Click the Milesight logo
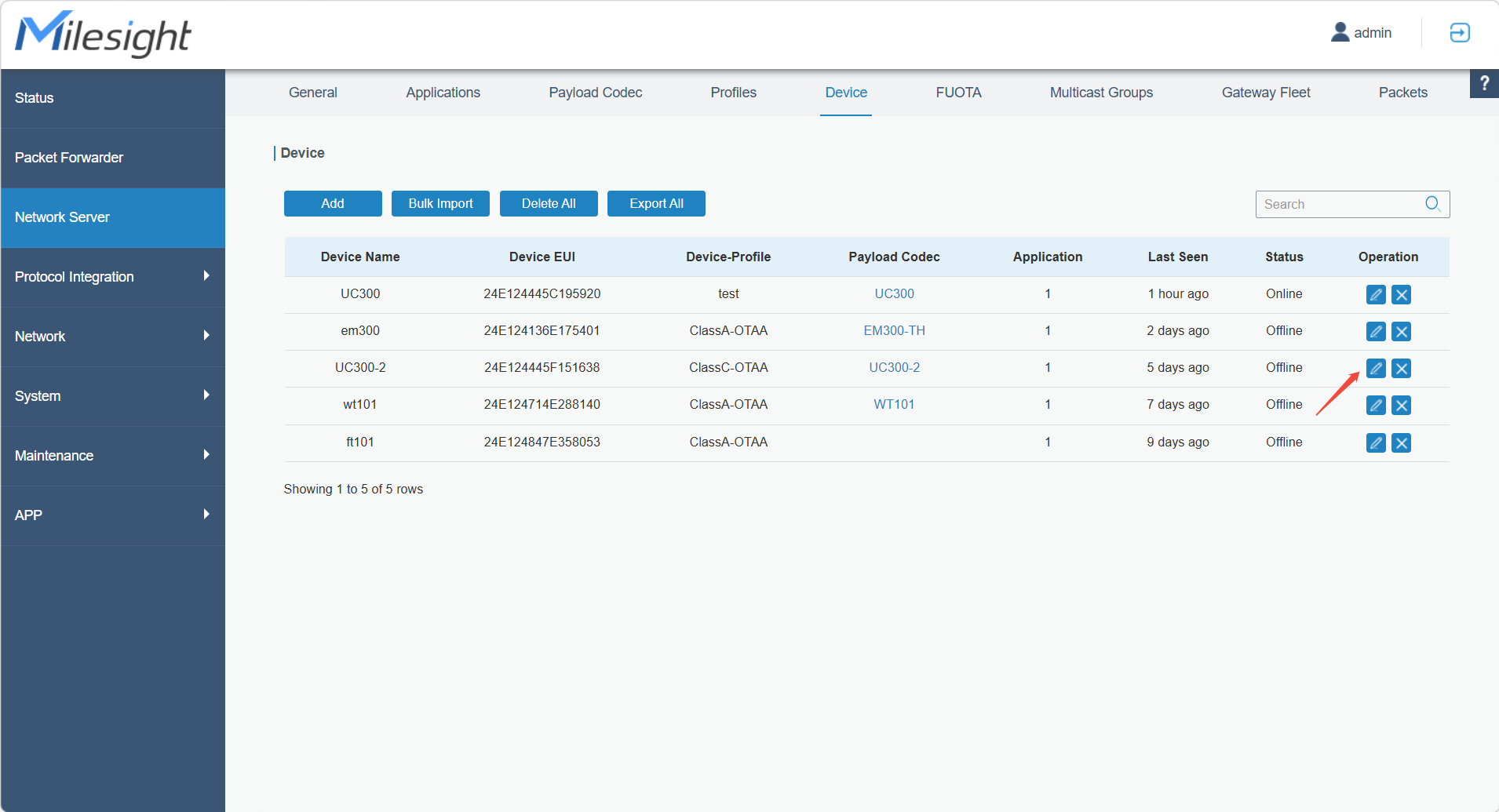1499x812 pixels. click(103, 35)
